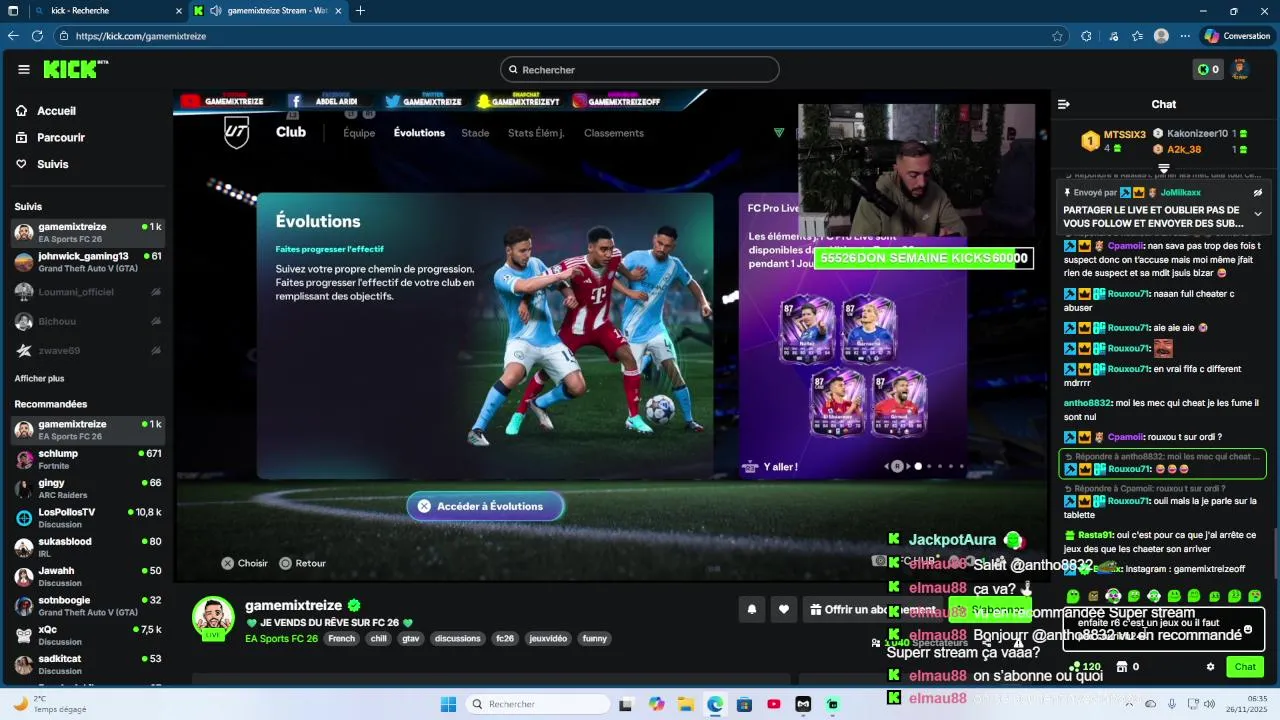Mute the tab audio speaker icon

215,11
